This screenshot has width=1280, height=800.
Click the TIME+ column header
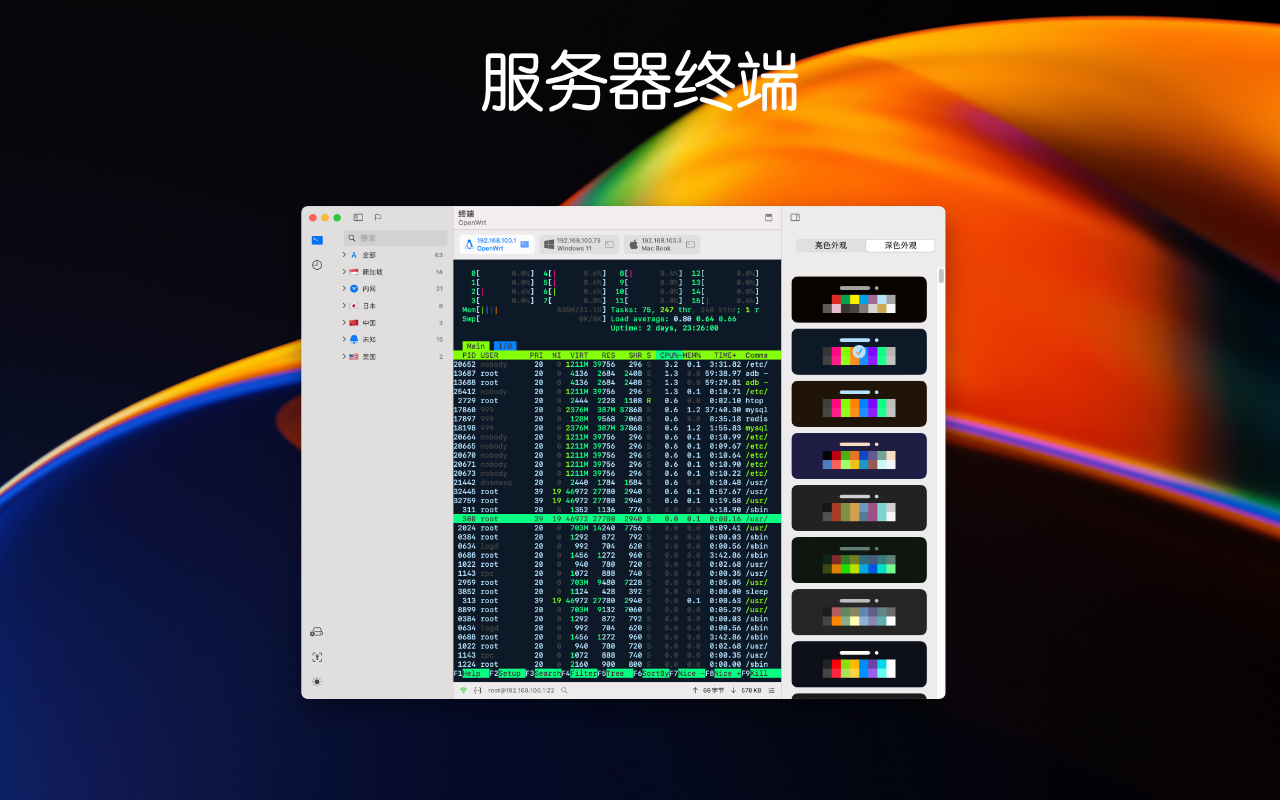[725, 355]
